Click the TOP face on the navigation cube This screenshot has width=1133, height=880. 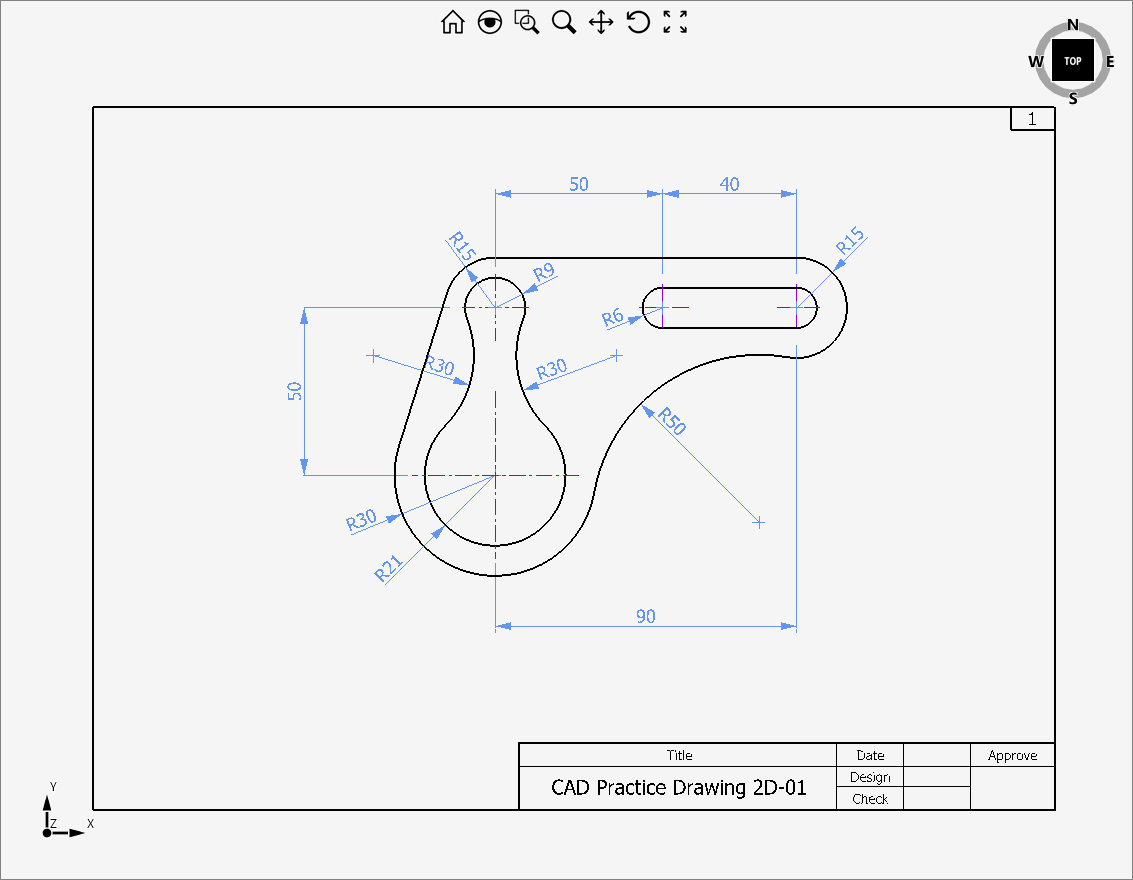[1073, 61]
